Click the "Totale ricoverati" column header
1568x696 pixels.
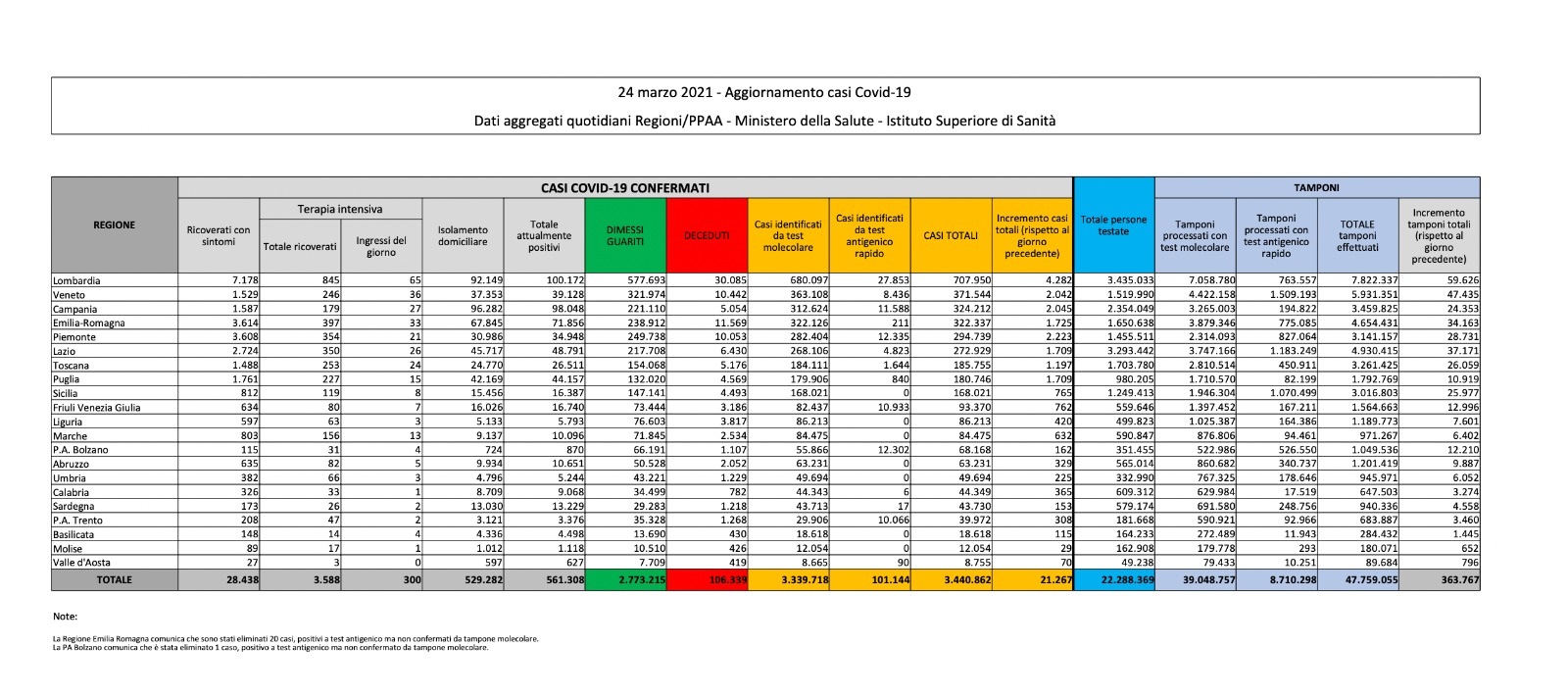tap(300, 246)
